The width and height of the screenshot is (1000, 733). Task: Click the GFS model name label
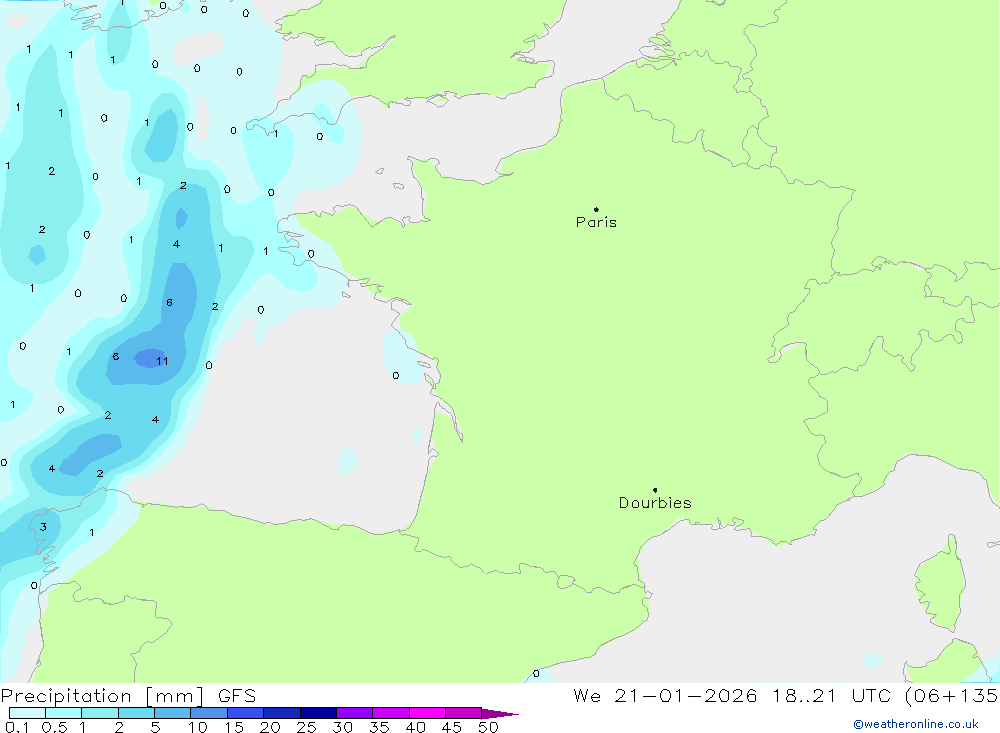(237, 696)
